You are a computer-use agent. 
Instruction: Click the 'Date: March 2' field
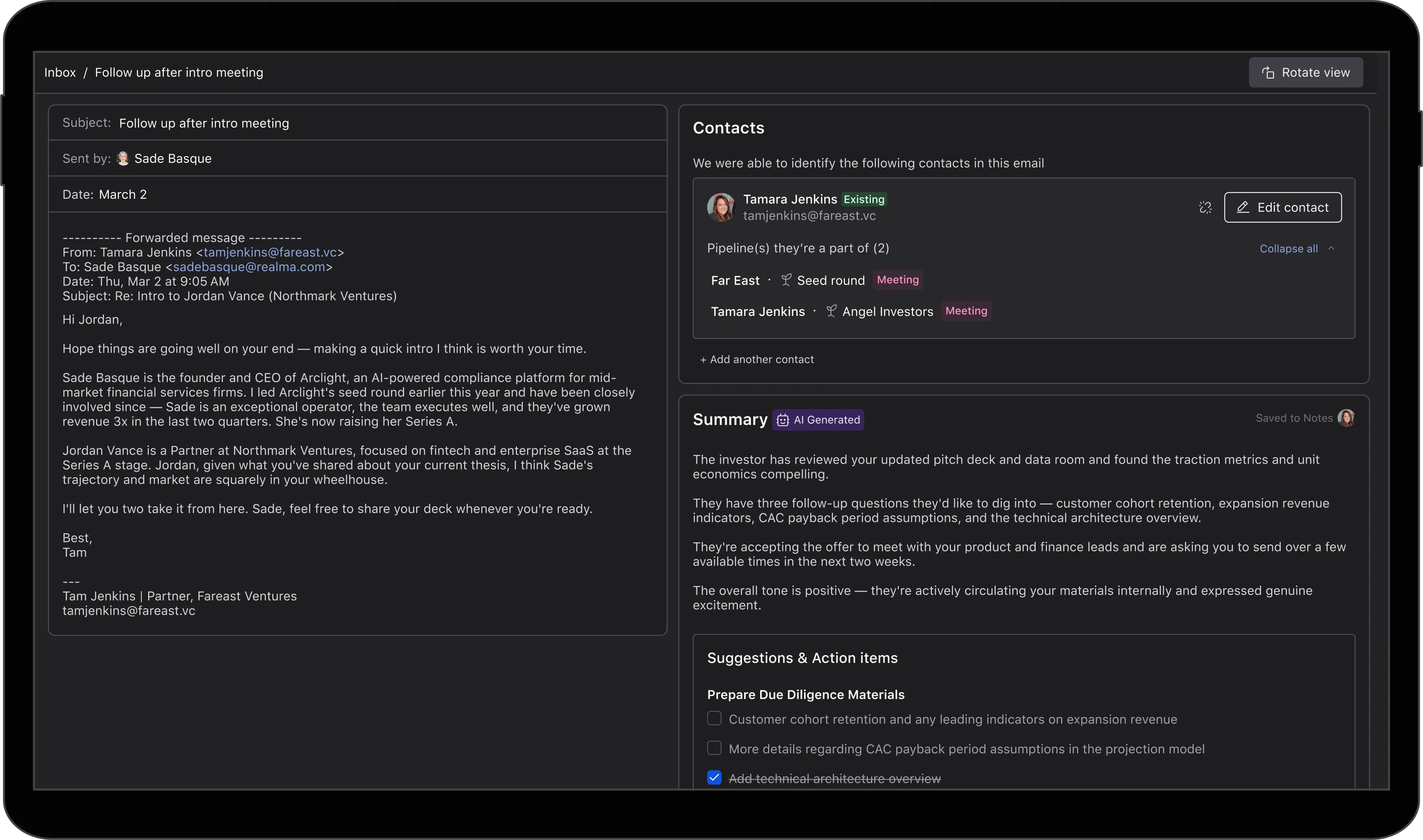358,194
